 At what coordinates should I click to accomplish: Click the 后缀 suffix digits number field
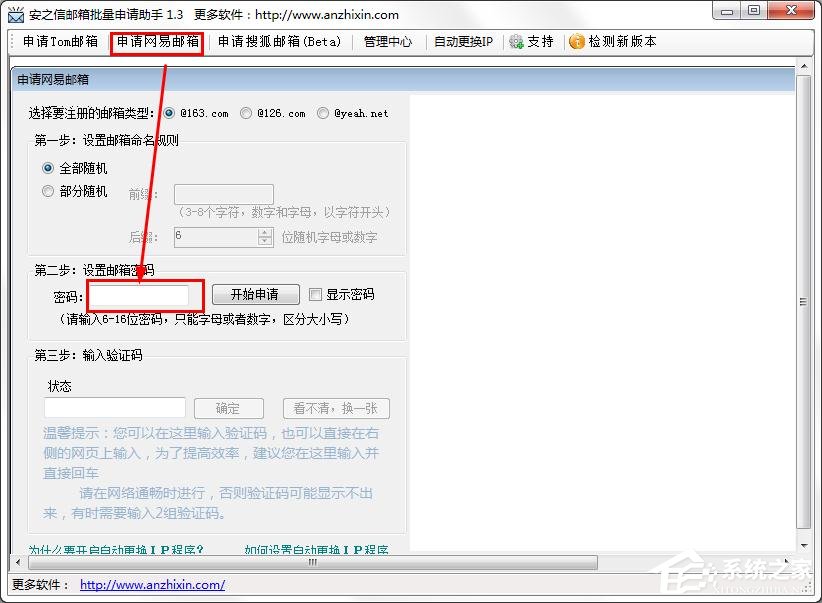coord(216,237)
